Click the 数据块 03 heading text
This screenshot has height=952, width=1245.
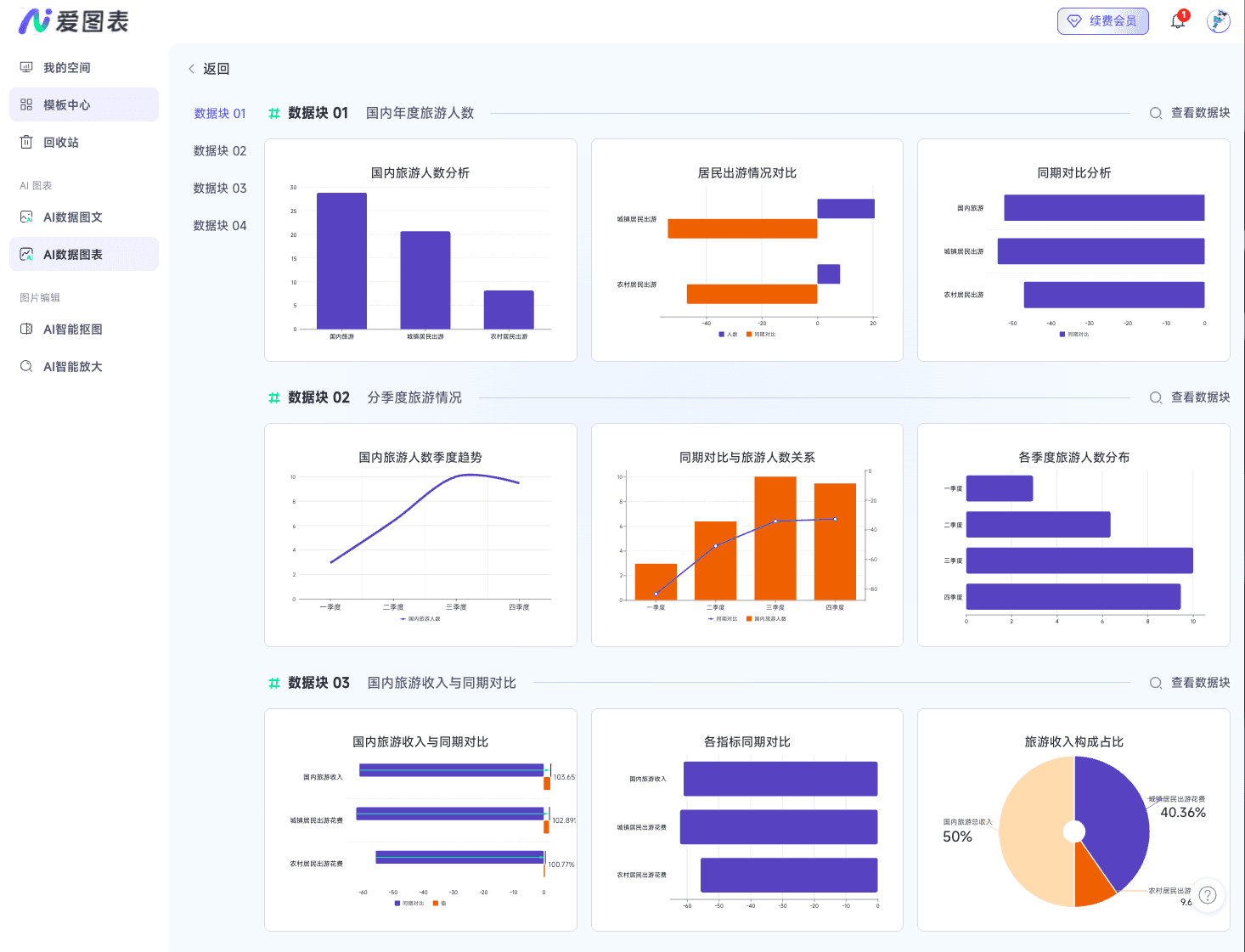[x=318, y=683]
